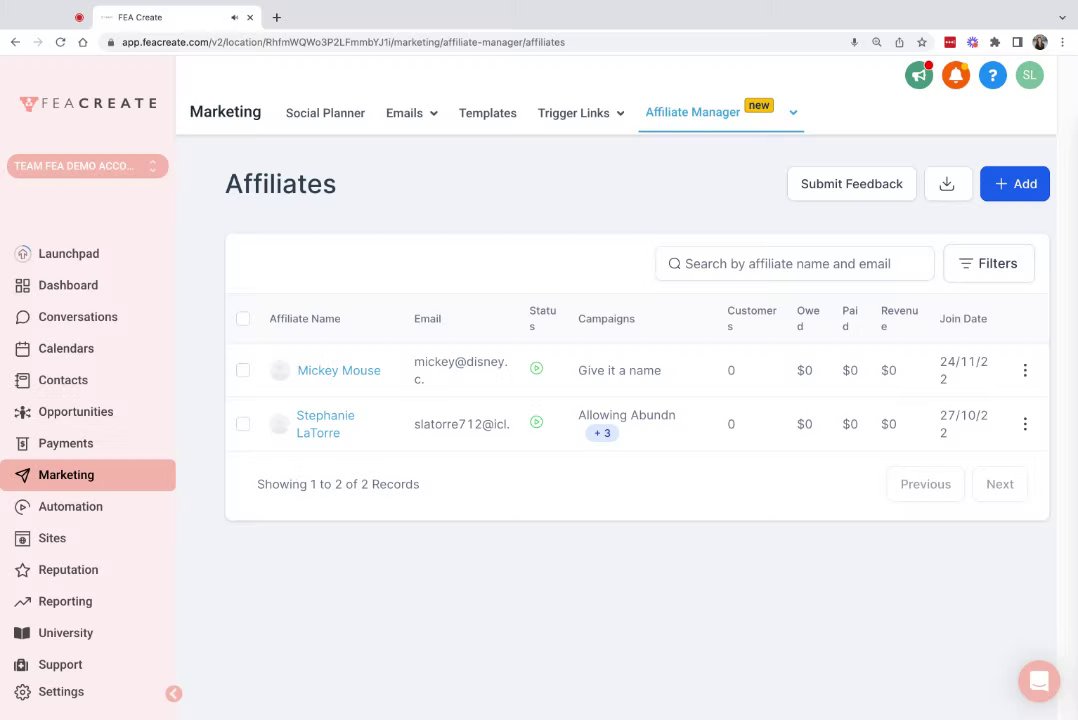
Task: Click the download export icon button
Action: pyautogui.click(x=947, y=184)
